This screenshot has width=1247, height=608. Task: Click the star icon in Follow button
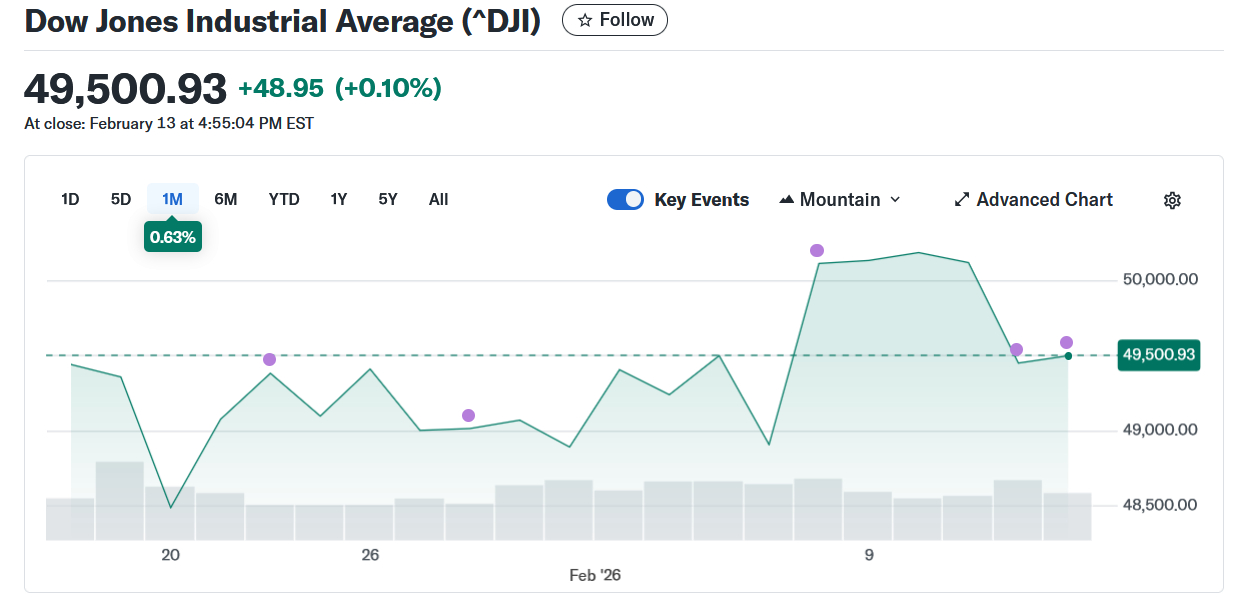(585, 20)
